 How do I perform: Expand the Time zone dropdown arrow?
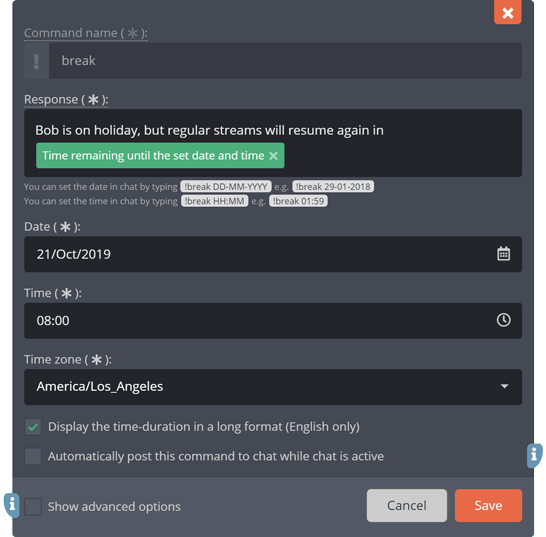[504, 386]
